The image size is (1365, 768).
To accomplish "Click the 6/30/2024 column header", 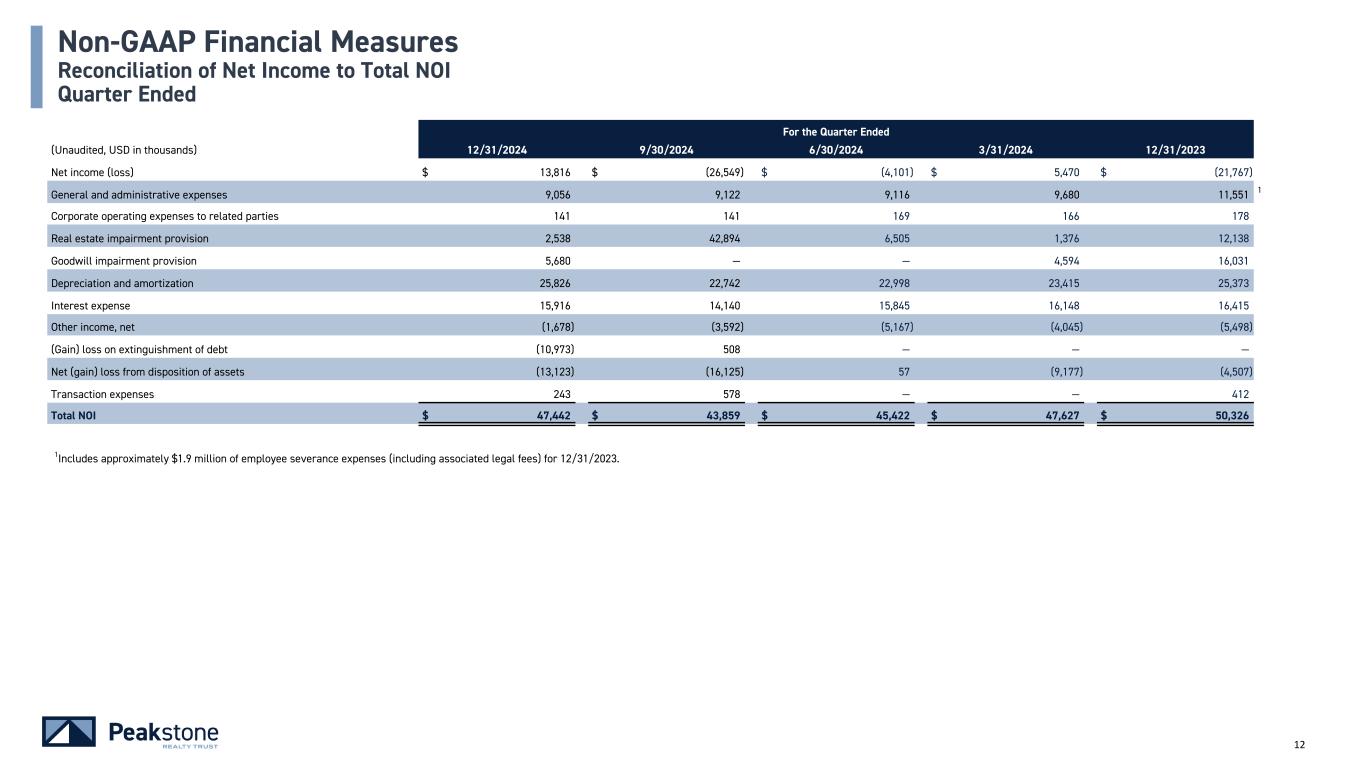I will 836,150.
